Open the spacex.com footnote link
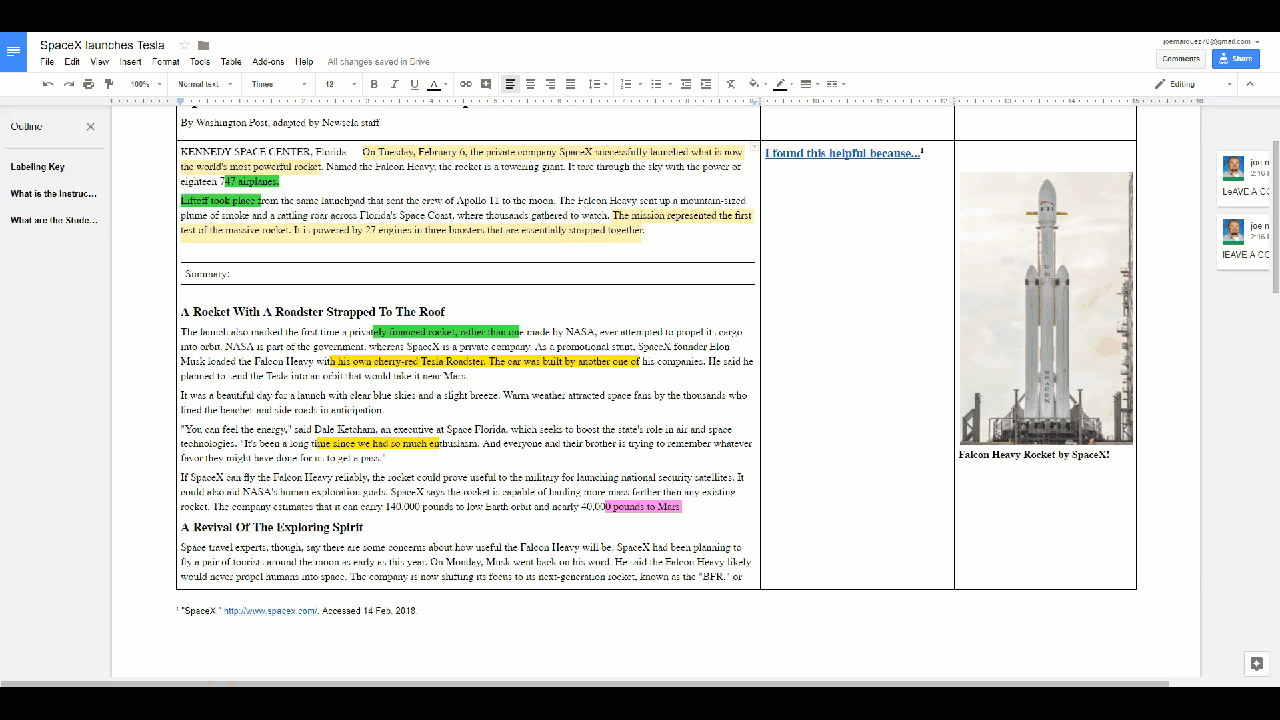Screen dimensions: 1280x720 (270, 611)
